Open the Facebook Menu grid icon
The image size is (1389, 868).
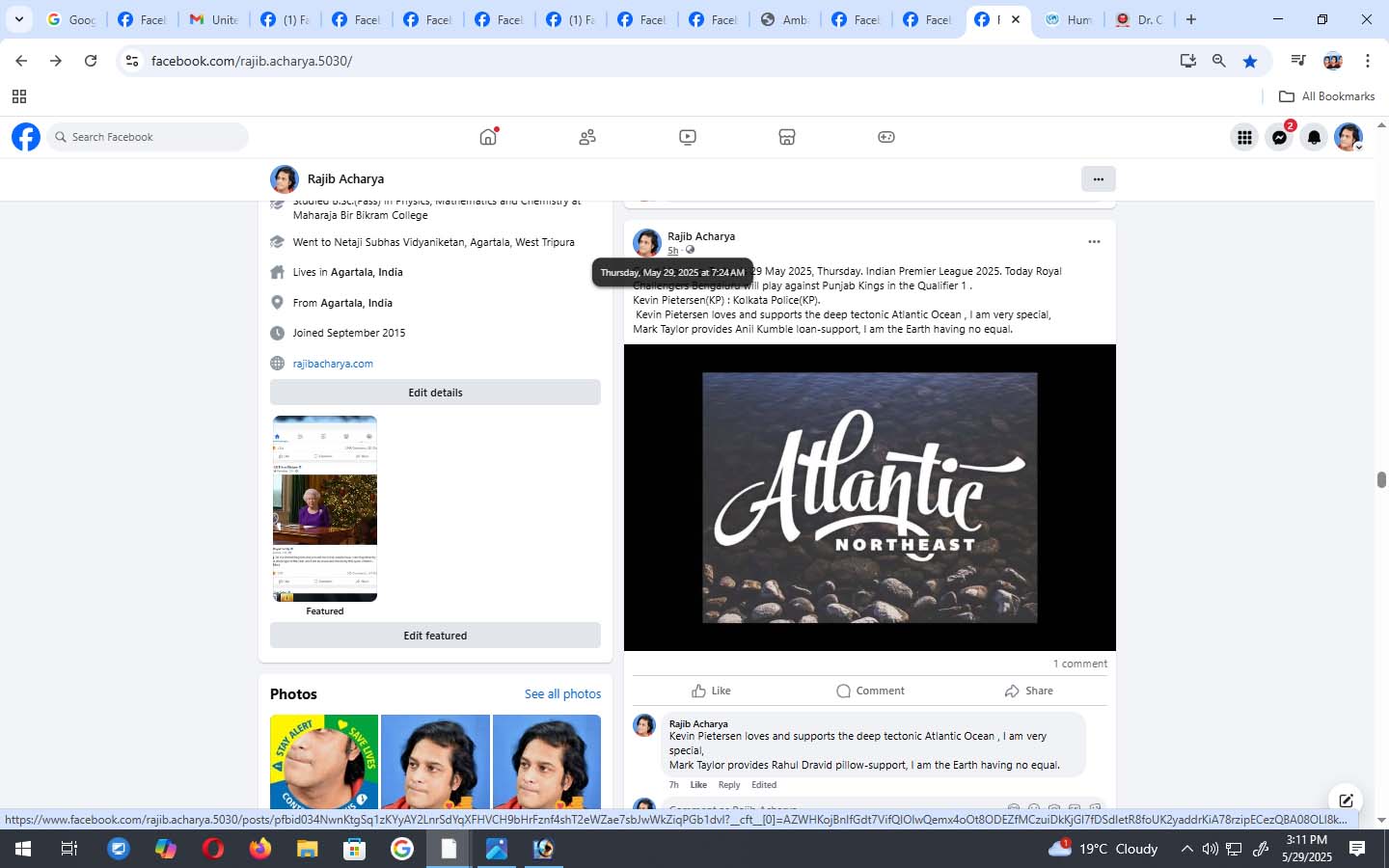[1244, 138]
